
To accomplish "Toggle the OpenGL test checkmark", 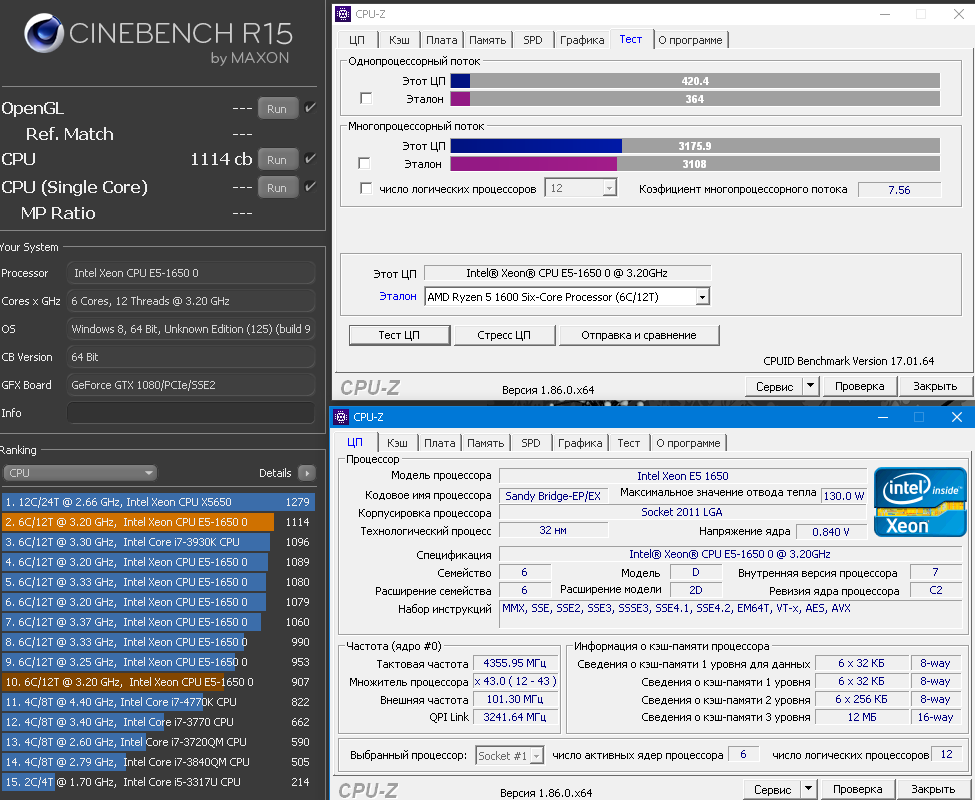I will (310, 108).
